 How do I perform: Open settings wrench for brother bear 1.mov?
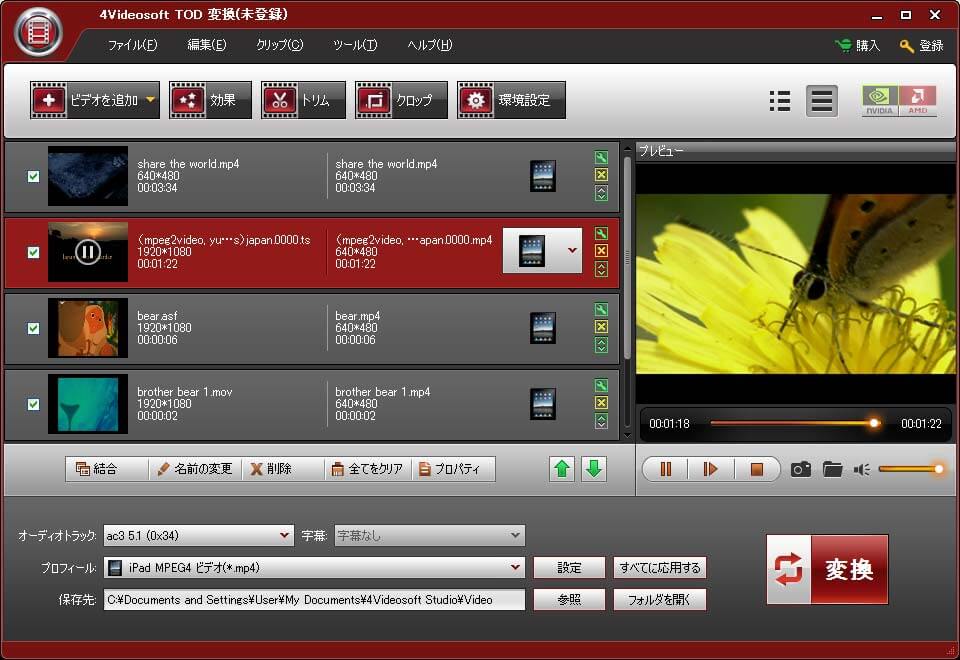[x=601, y=385]
